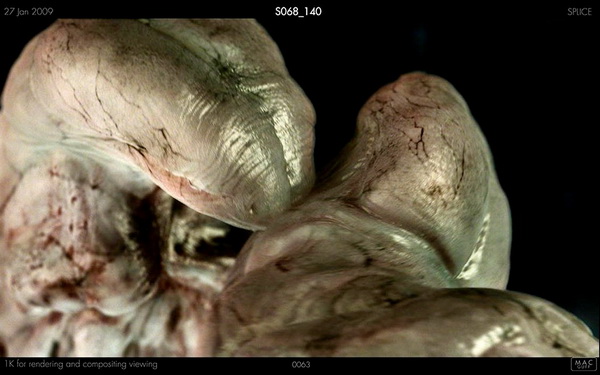600x375 pixels.
Task: Click the dark background below the right digit
Action: [x=551, y=249]
